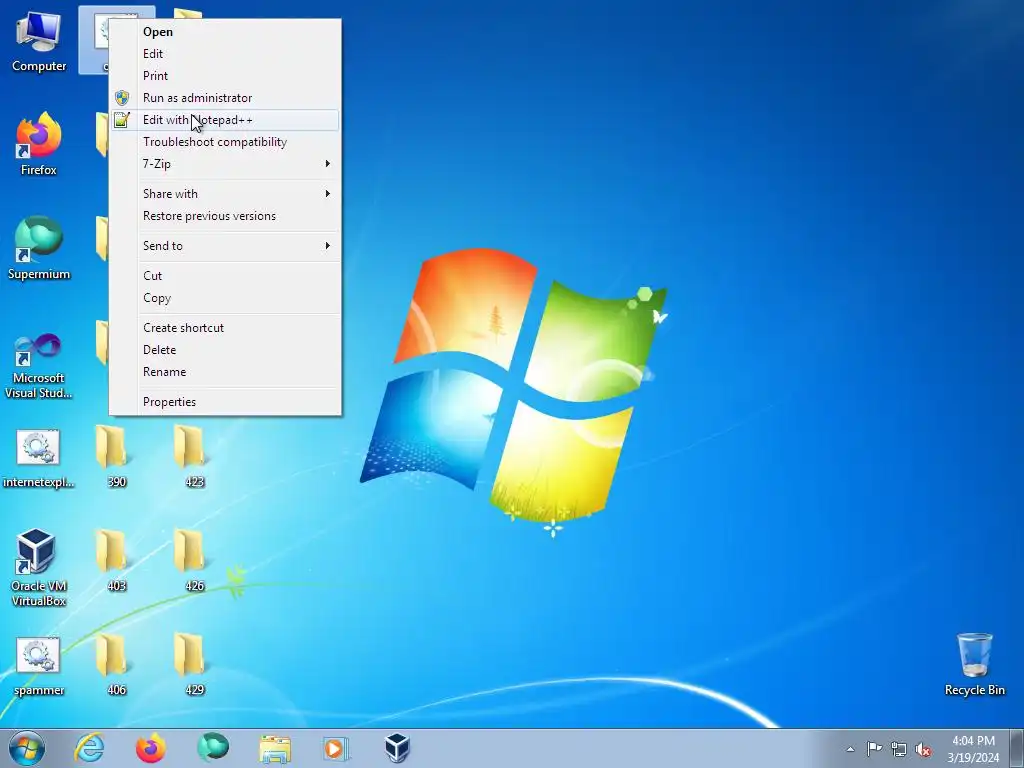Select the folder named 403
This screenshot has height=768, width=1024.
point(116,560)
